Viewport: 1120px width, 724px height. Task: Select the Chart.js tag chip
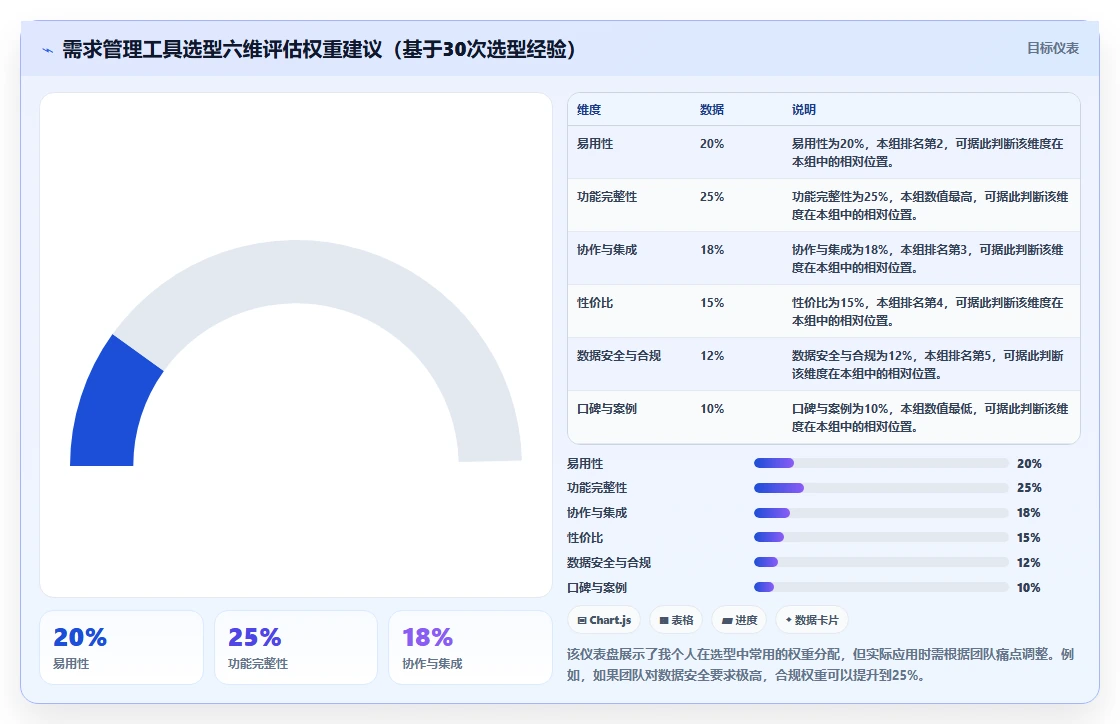click(x=604, y=620)
